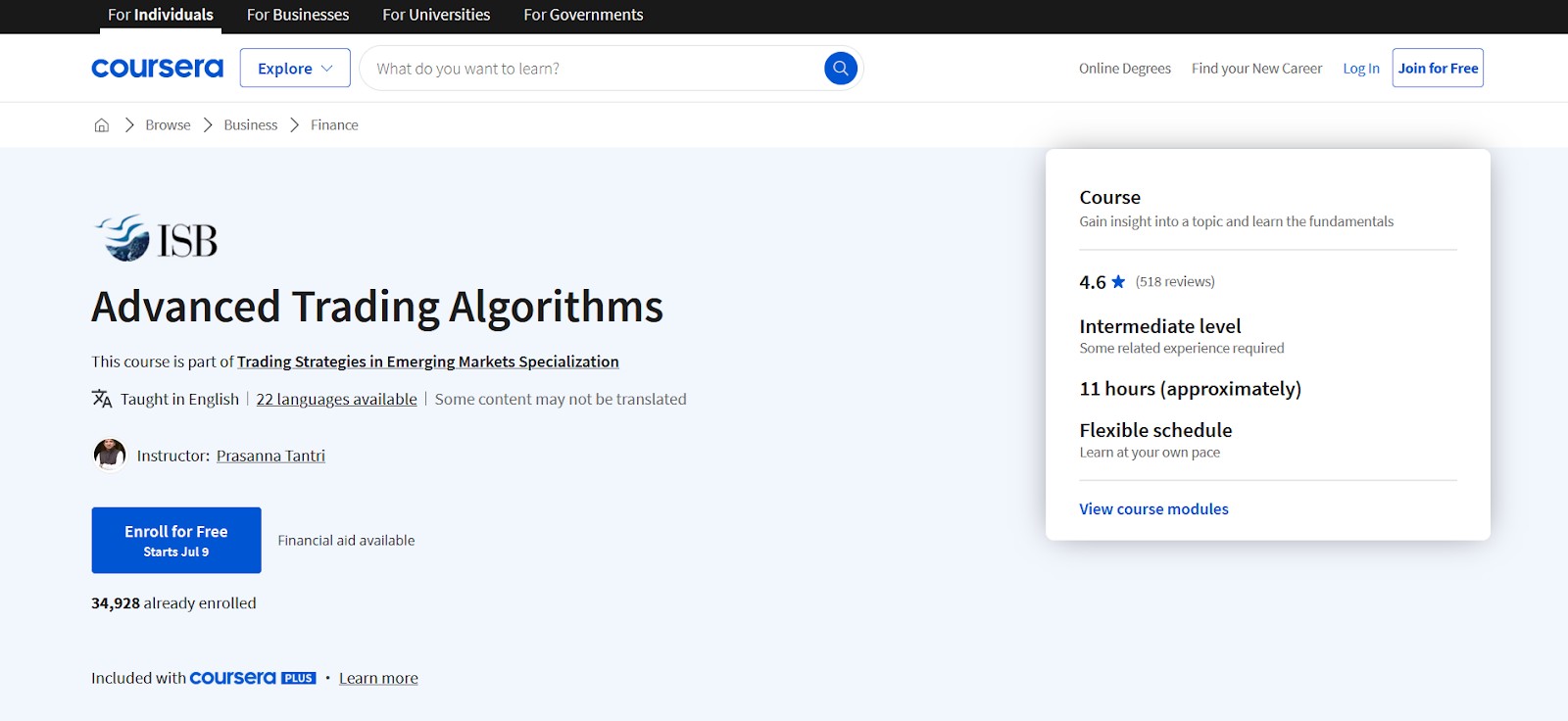Click the blue search magnifier button
This screenshot has height=721, width=1568.
tap(841, 69)
